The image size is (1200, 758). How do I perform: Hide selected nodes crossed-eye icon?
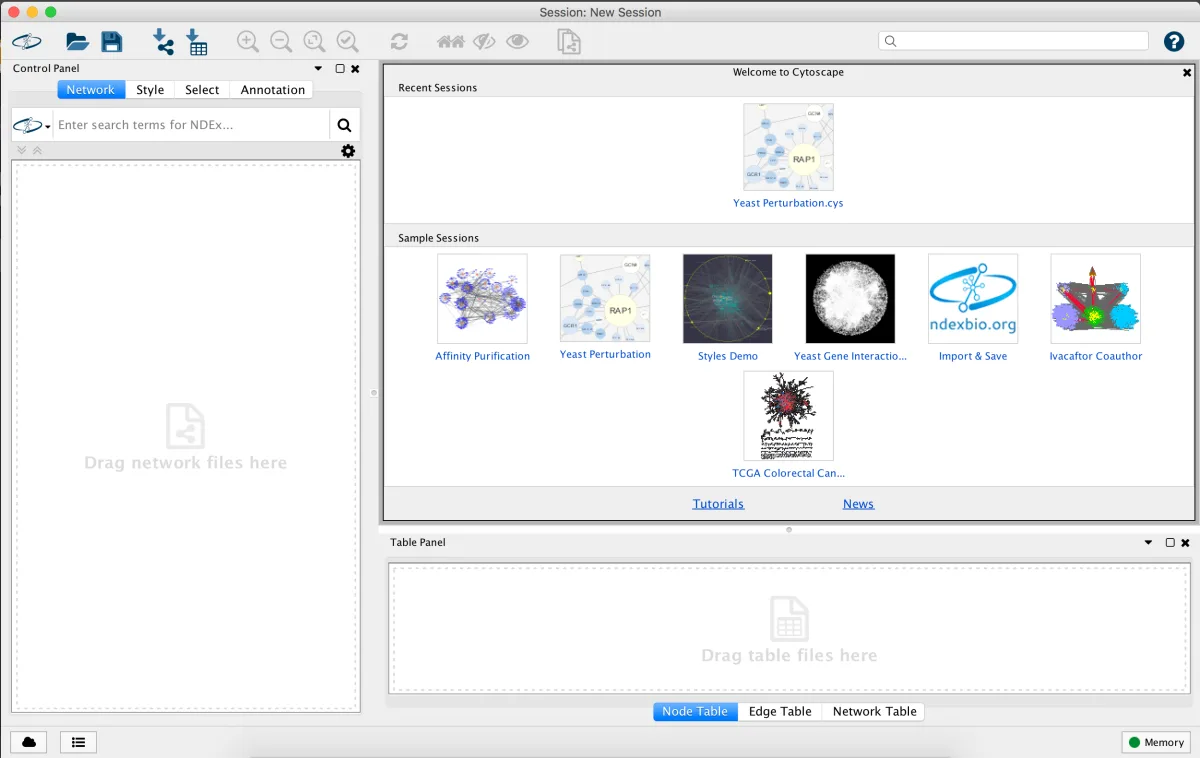(x=484, y=42)
